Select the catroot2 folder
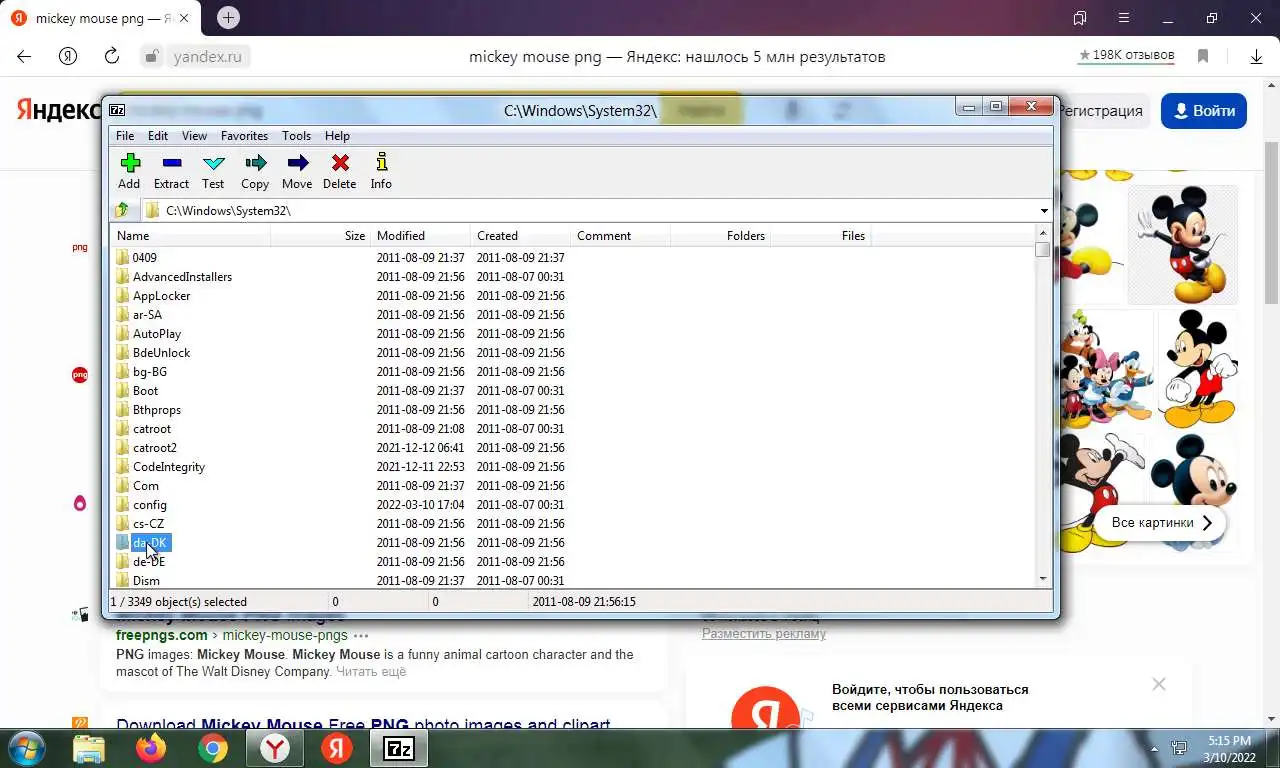 coord(146,448)
